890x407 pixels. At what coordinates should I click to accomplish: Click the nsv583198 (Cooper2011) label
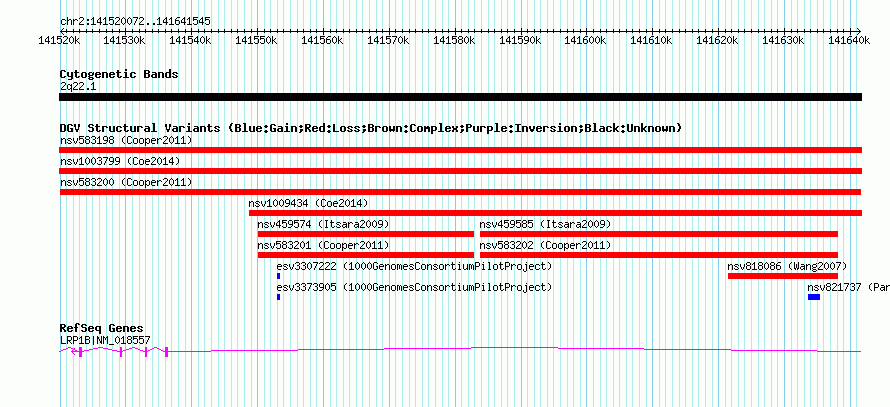[126, 140]
